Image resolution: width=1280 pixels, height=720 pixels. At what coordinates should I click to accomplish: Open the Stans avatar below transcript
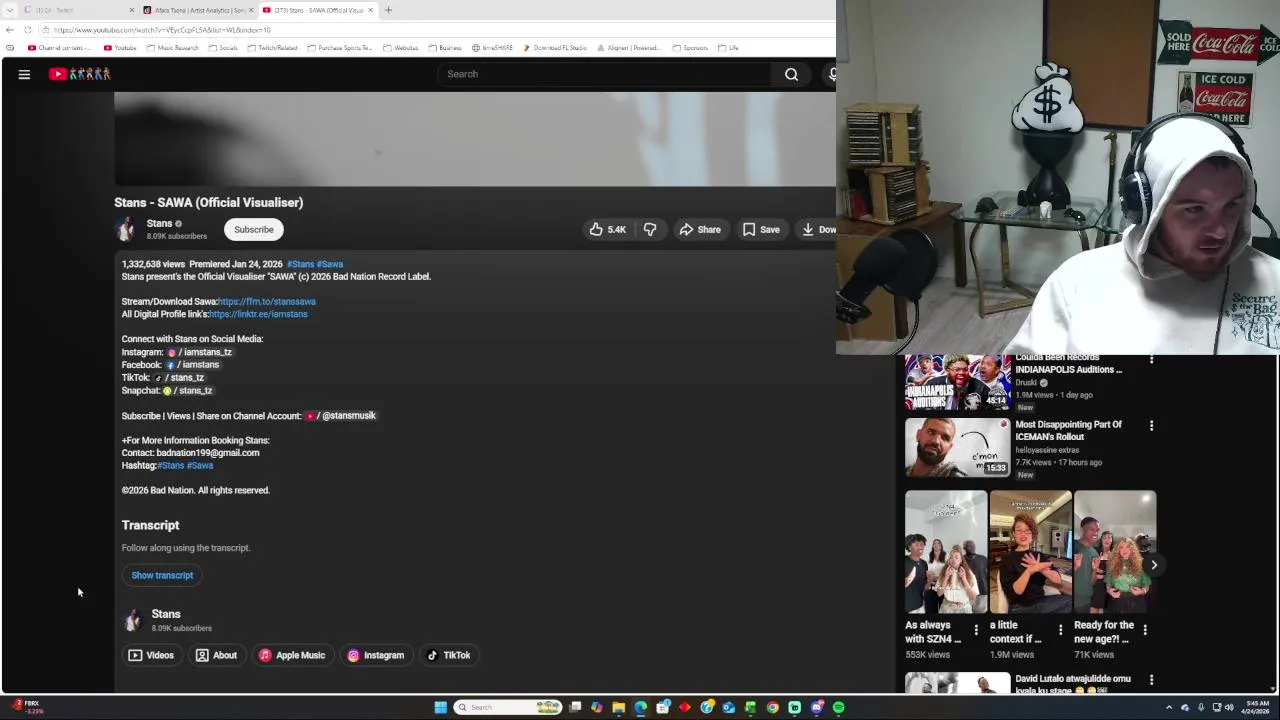tap(132, 620)
